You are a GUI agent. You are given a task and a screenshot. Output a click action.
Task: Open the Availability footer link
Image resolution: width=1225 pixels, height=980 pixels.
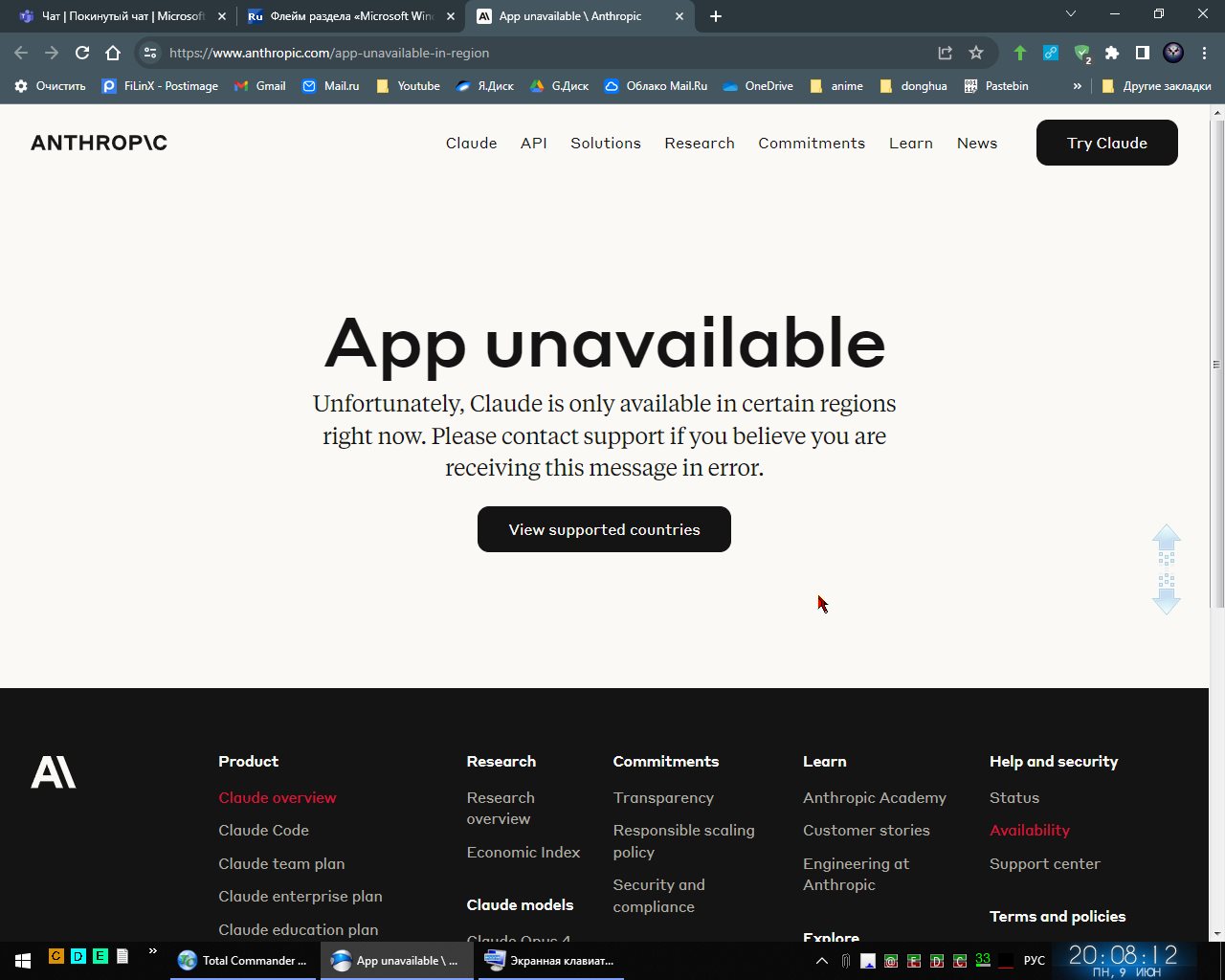(x=1029, y=830)
